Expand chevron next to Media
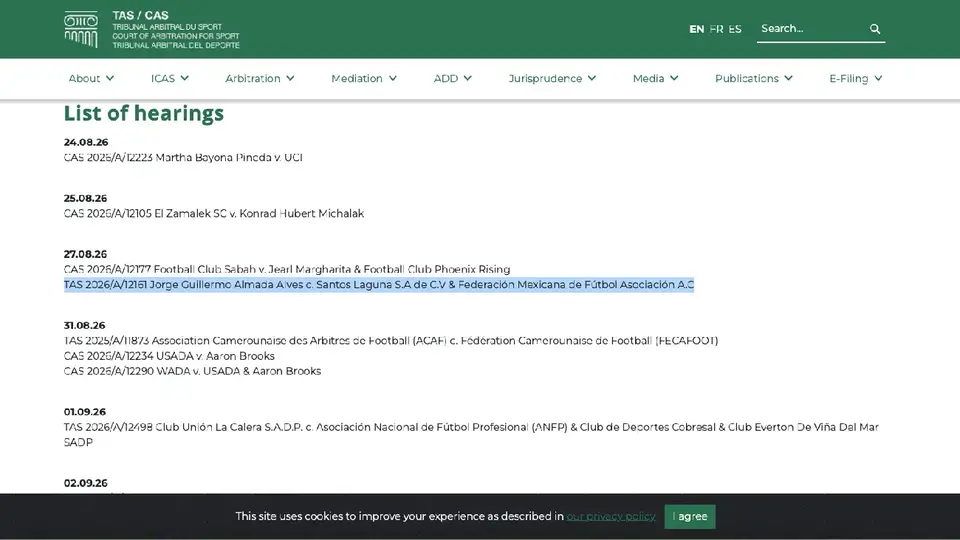 [x=673, y=78]
